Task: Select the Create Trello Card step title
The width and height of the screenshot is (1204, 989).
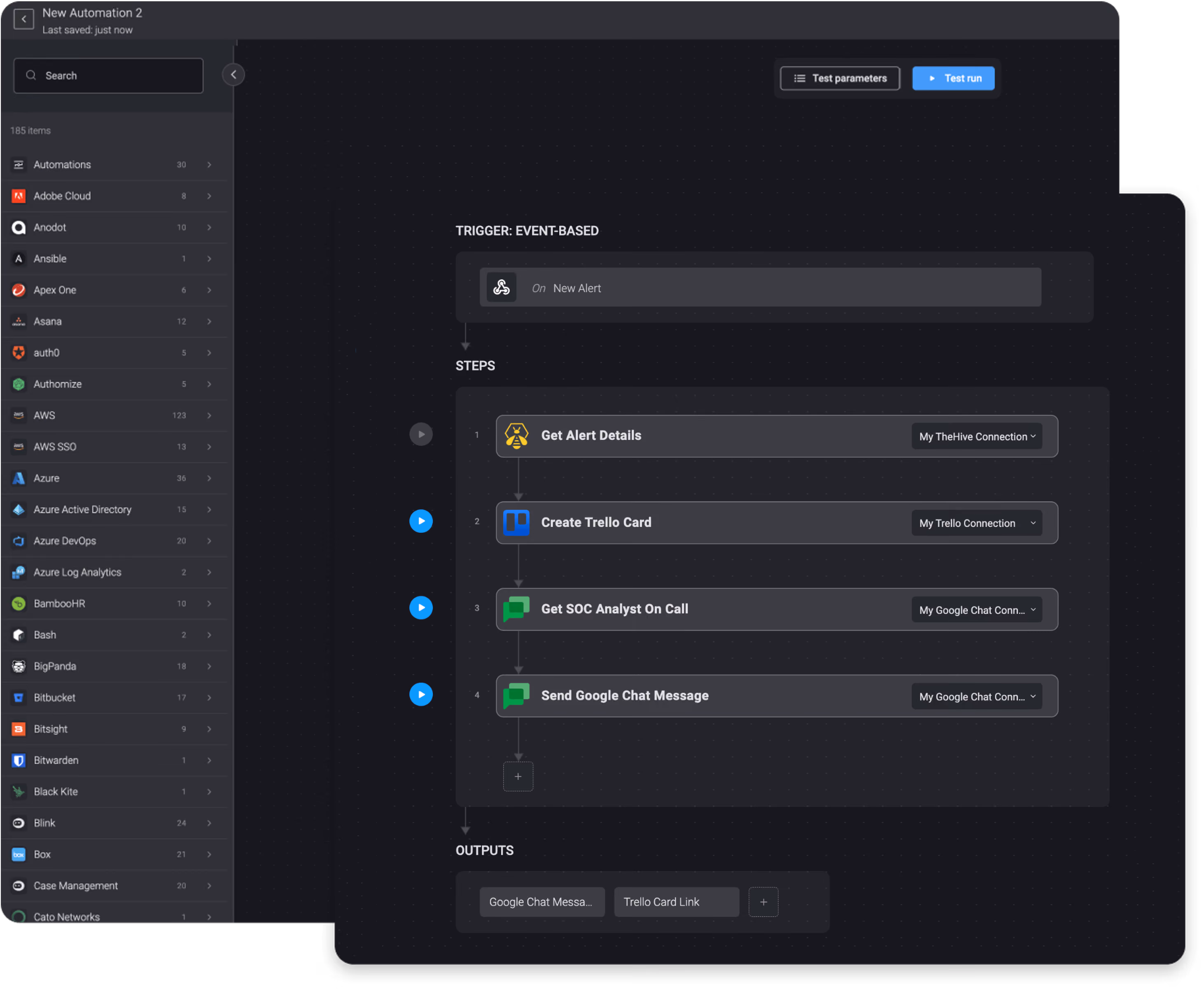Action: pyautogui.click(x=596, y=522)
